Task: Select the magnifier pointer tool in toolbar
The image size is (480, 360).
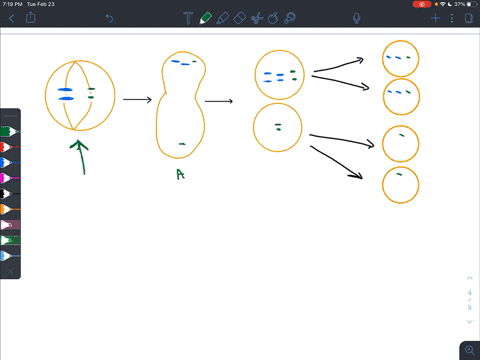Action: (290, 18)
